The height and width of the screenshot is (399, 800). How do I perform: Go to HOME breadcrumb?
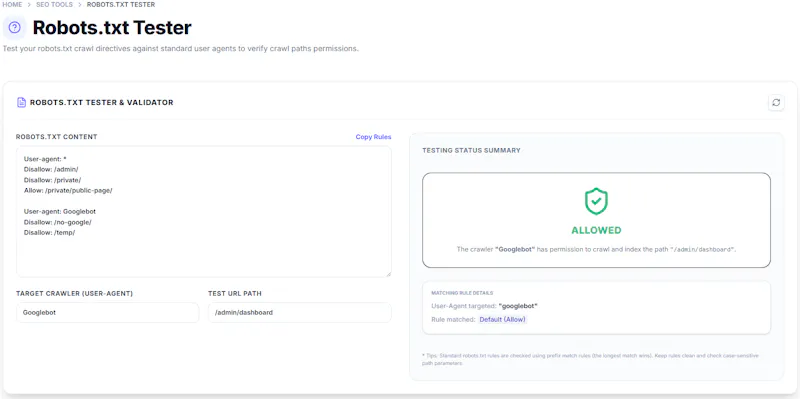coord(12,5)
